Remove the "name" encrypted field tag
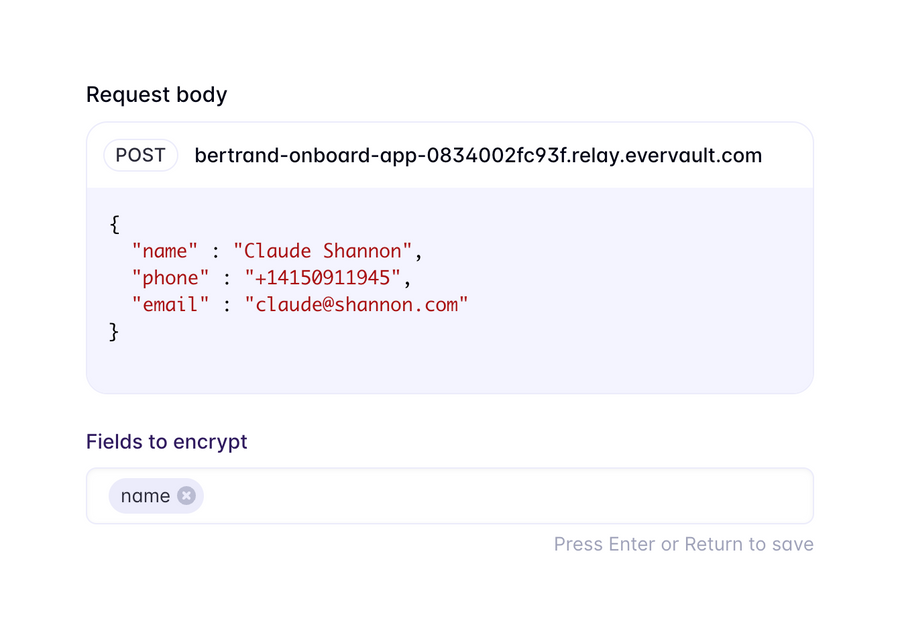Screen dimensions: 900x637 186,495
